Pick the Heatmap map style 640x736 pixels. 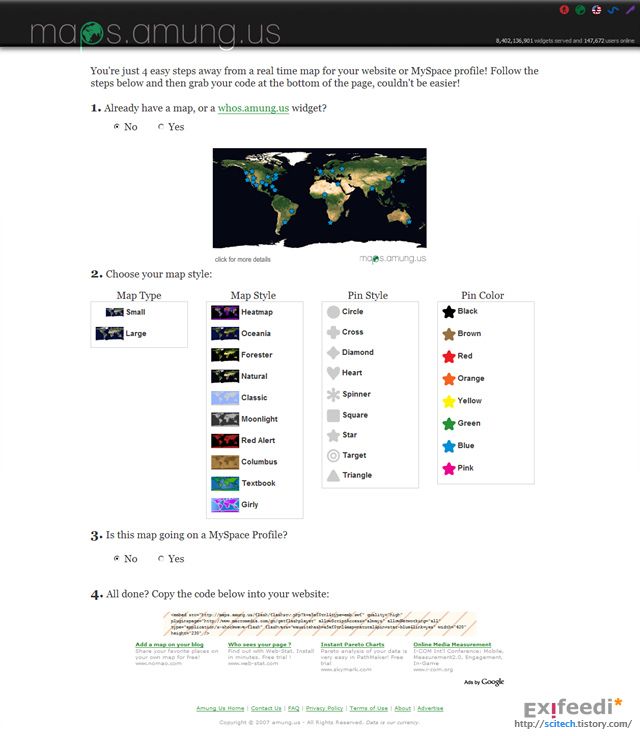[242, 312]
